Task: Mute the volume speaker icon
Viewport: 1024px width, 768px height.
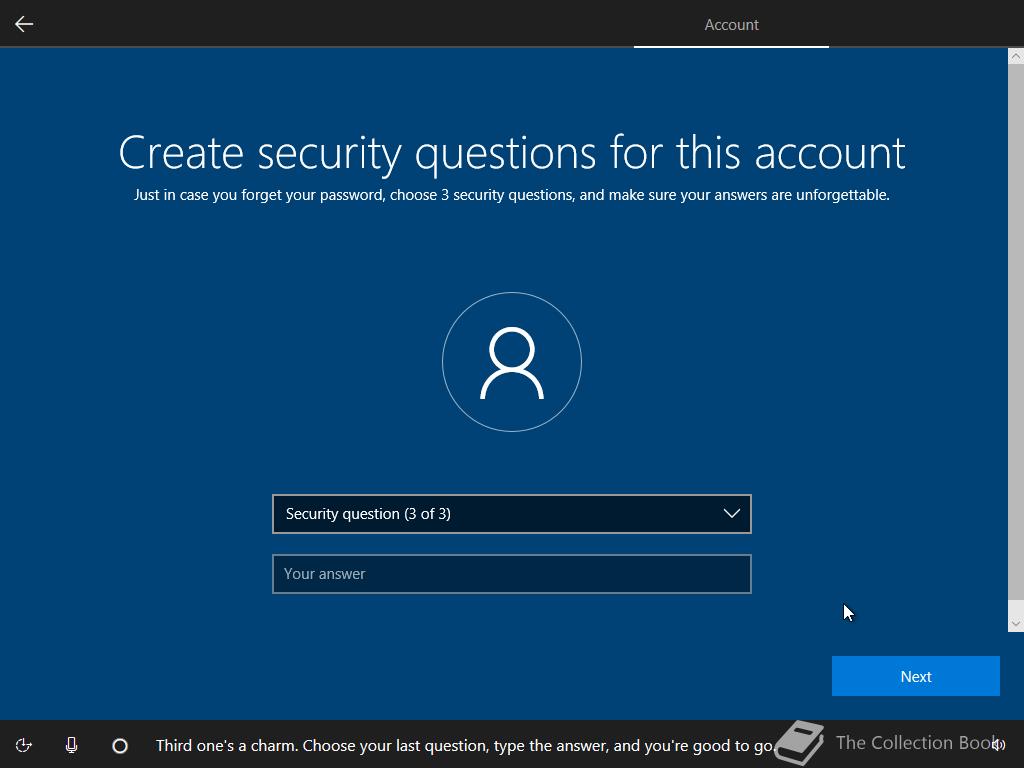Action: [x=999, y=744]
